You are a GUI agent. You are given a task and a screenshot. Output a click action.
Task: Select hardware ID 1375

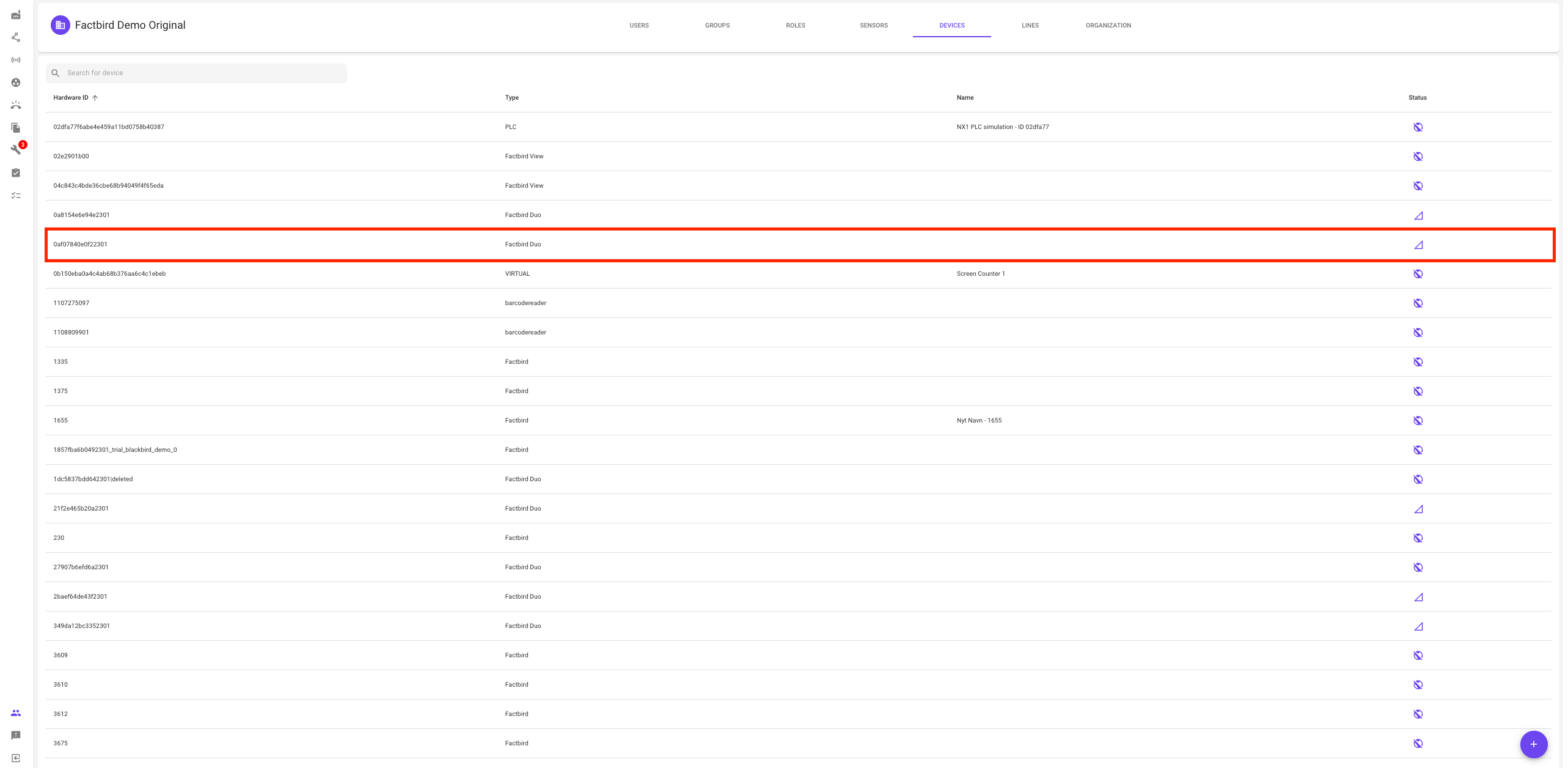tap(60, 391)
